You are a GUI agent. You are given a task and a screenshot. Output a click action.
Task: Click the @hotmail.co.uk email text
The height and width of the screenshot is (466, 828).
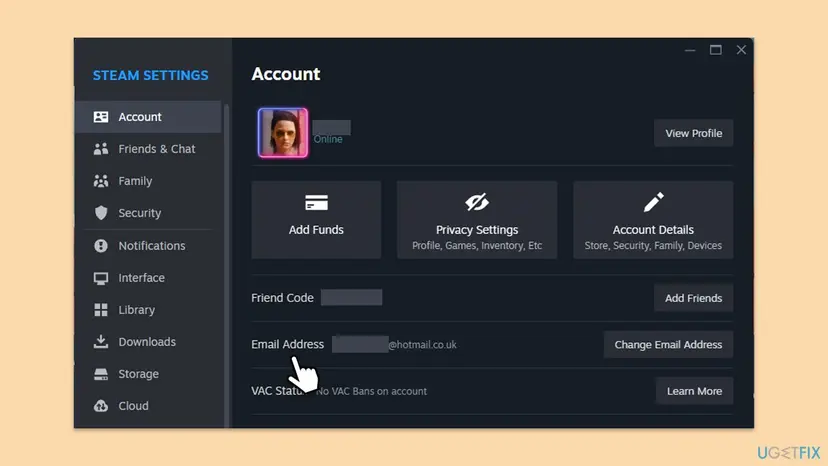[x=422, y=344]
